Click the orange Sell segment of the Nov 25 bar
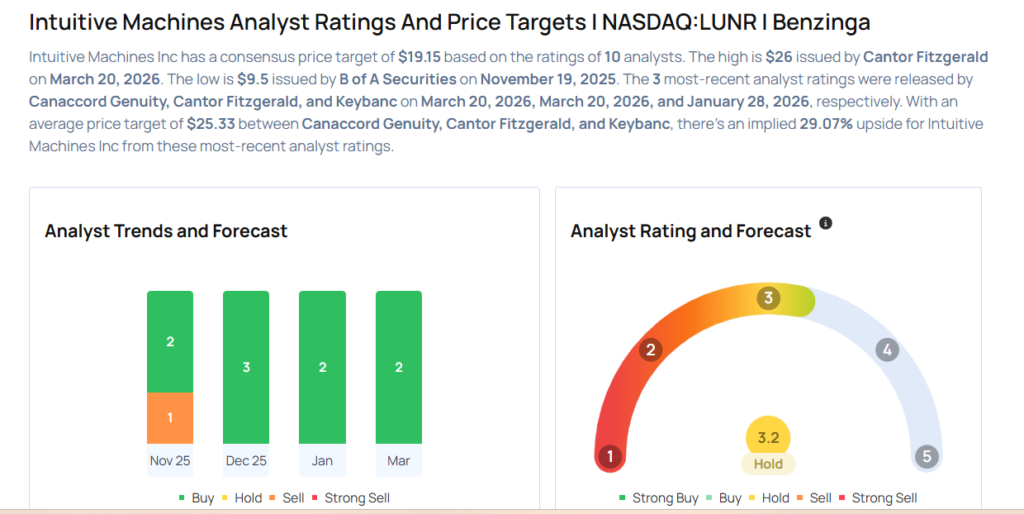 (x=170, y=417)
